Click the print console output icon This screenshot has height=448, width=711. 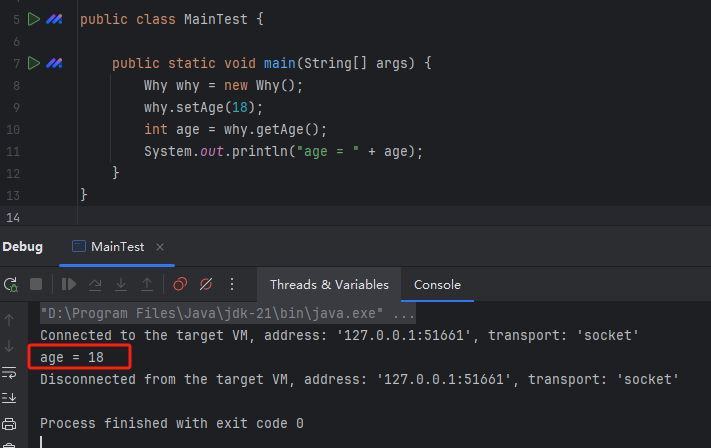[x=10, y=424]
